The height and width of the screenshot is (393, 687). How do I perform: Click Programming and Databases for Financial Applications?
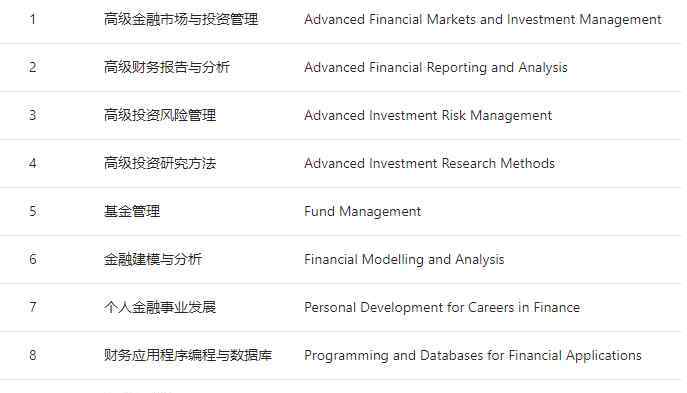[473, 355]
